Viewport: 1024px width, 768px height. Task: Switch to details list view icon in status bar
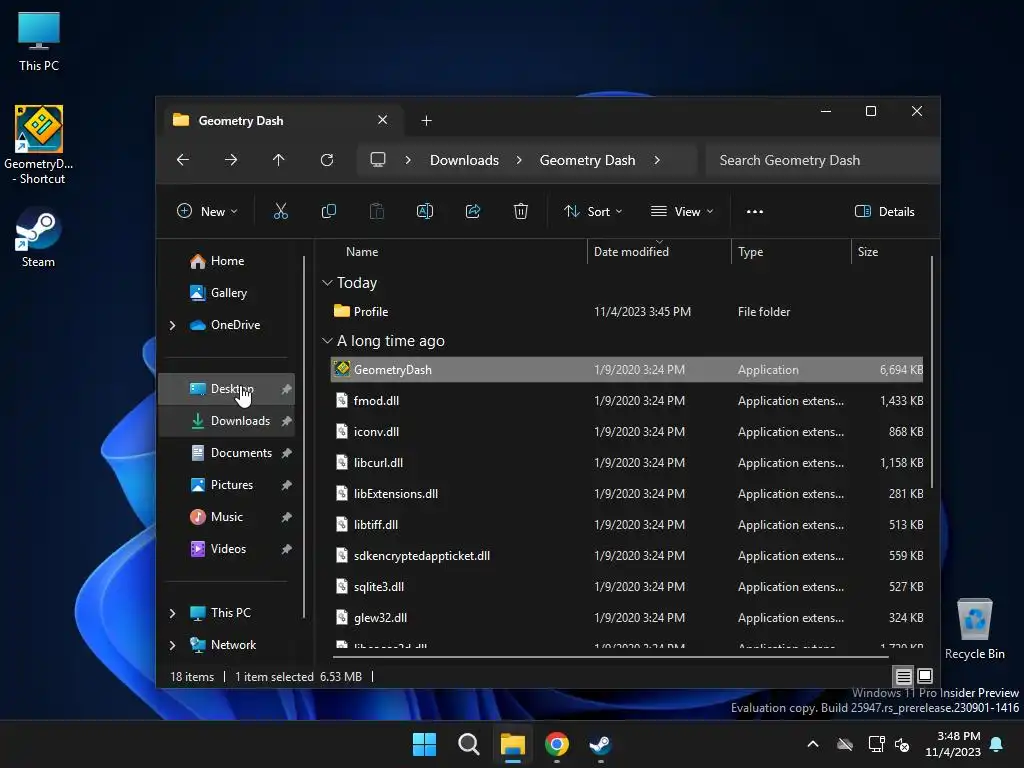(903, 676)
